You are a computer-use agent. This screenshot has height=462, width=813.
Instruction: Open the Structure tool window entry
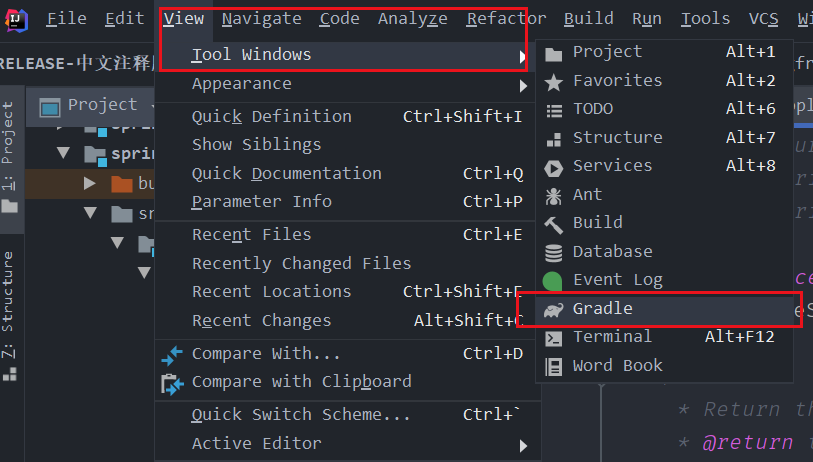pyautogui.click(x=617, y=137)
